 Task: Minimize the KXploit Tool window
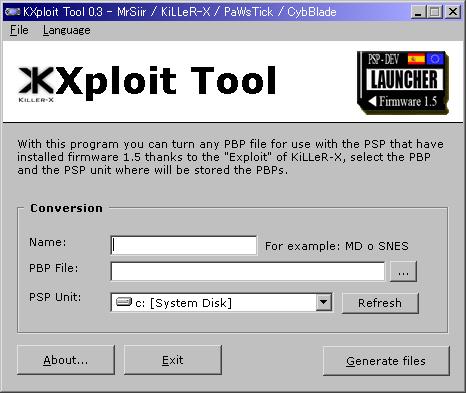[x=418, y=12]
